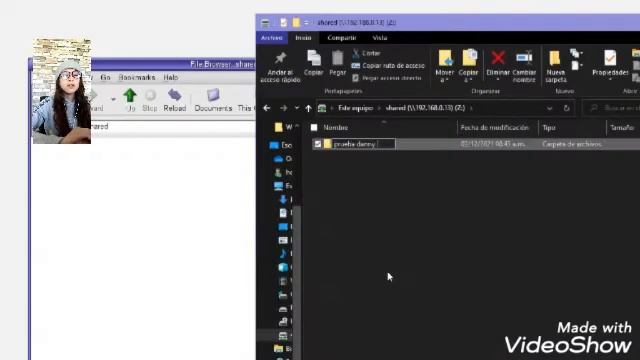Image resolution: width=640 pixels, height=360 pixels.
Task: Open Help menu in File Browser
Action: (171, 77)
